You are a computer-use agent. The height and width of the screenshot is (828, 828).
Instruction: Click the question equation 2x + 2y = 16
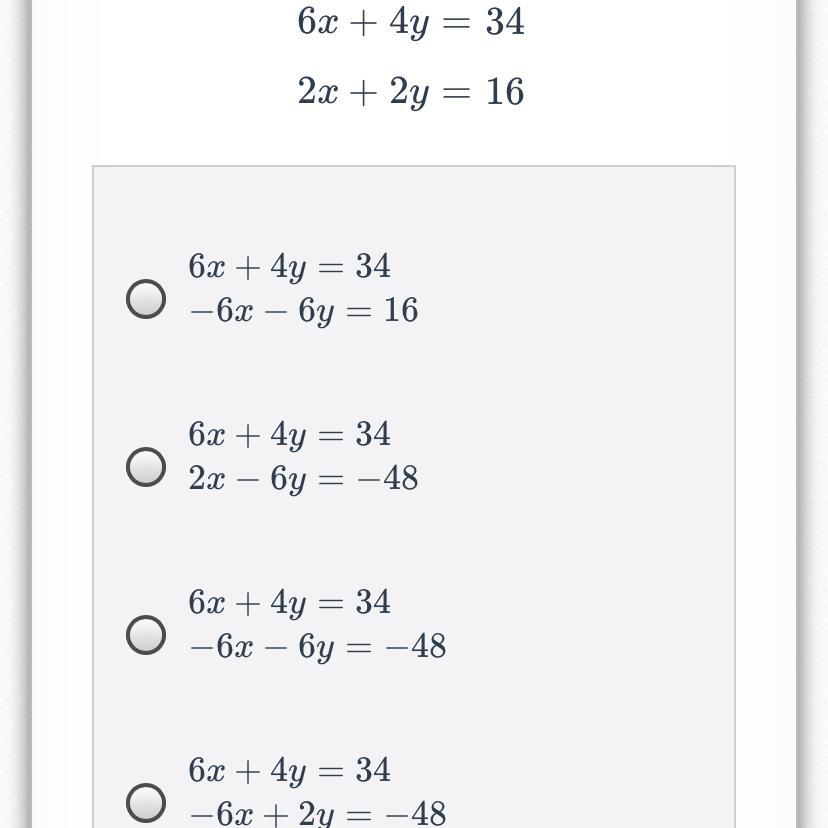pos(410,92)
